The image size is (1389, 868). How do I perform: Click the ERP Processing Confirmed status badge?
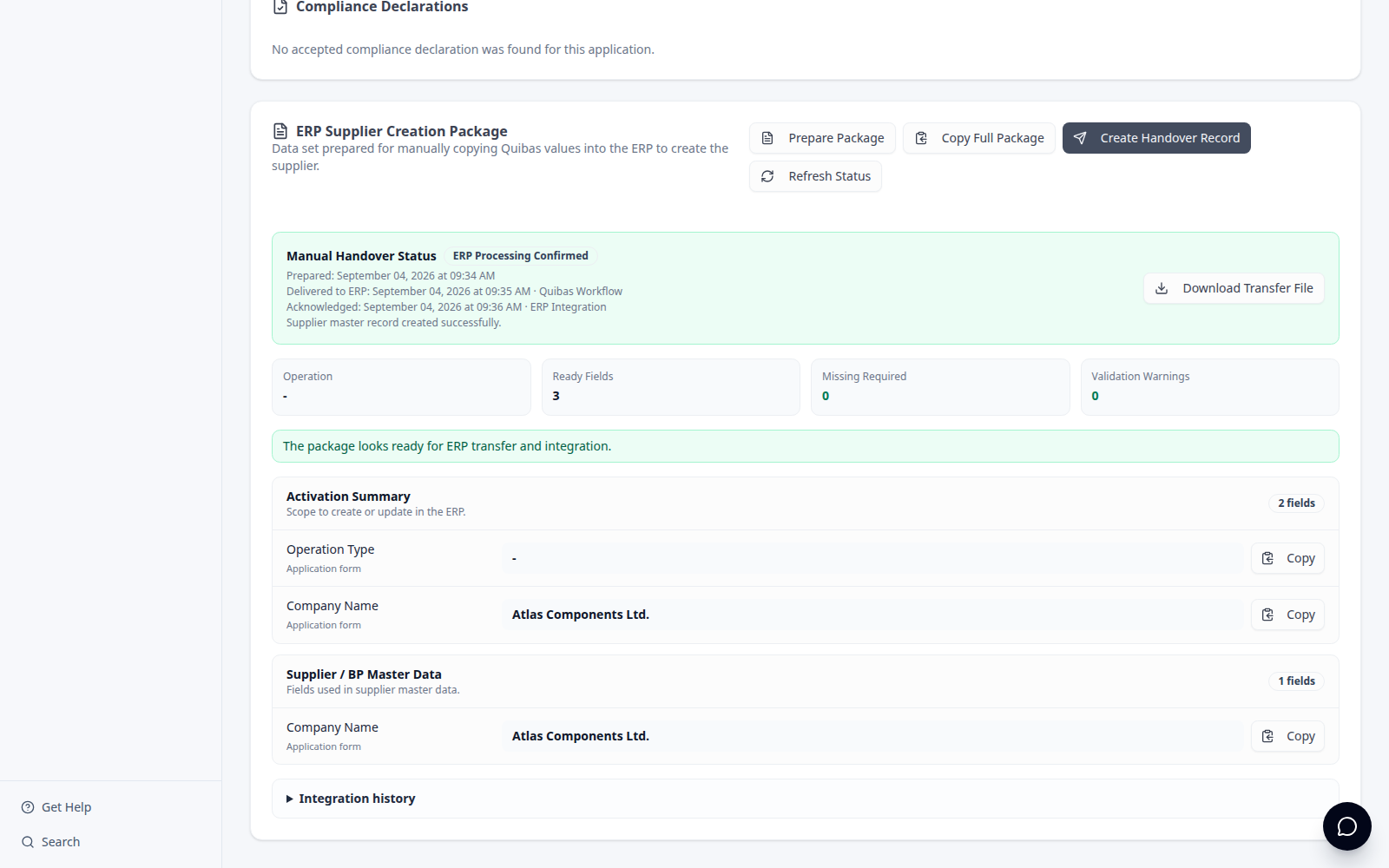tap(521, 256)
